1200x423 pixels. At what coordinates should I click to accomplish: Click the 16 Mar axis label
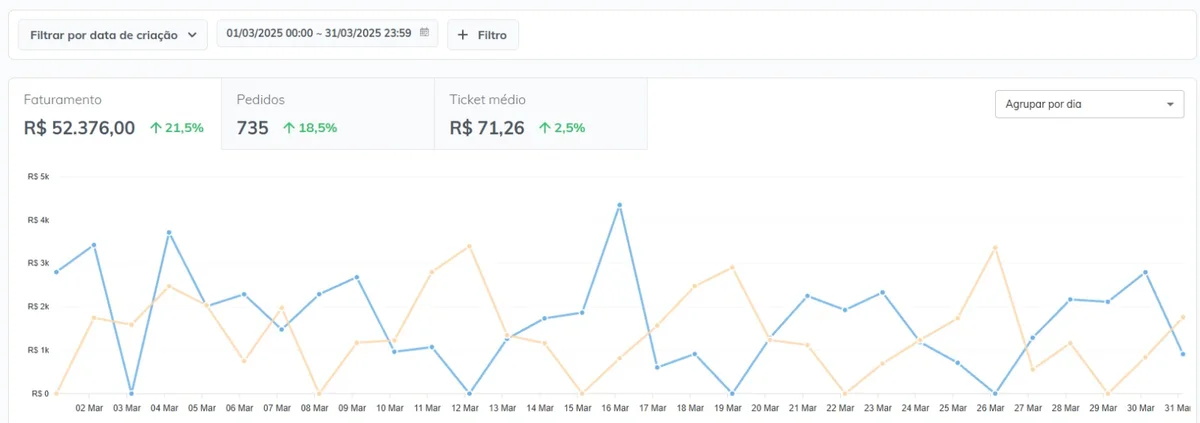pyautogui.click(x=614, y=408)
